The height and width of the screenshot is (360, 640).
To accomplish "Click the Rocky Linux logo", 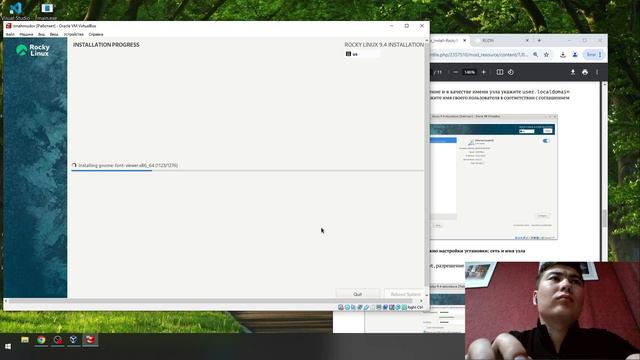I will coord(33,50).
